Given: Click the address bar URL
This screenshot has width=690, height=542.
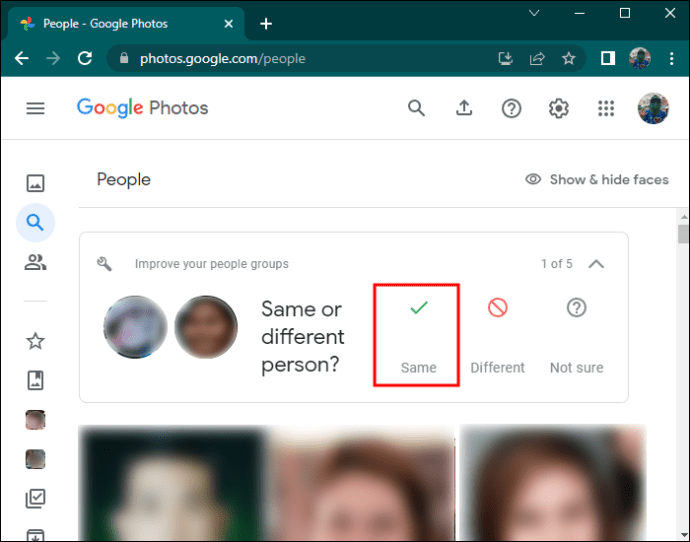Looking at the screenshot, I should click(222, 59).
